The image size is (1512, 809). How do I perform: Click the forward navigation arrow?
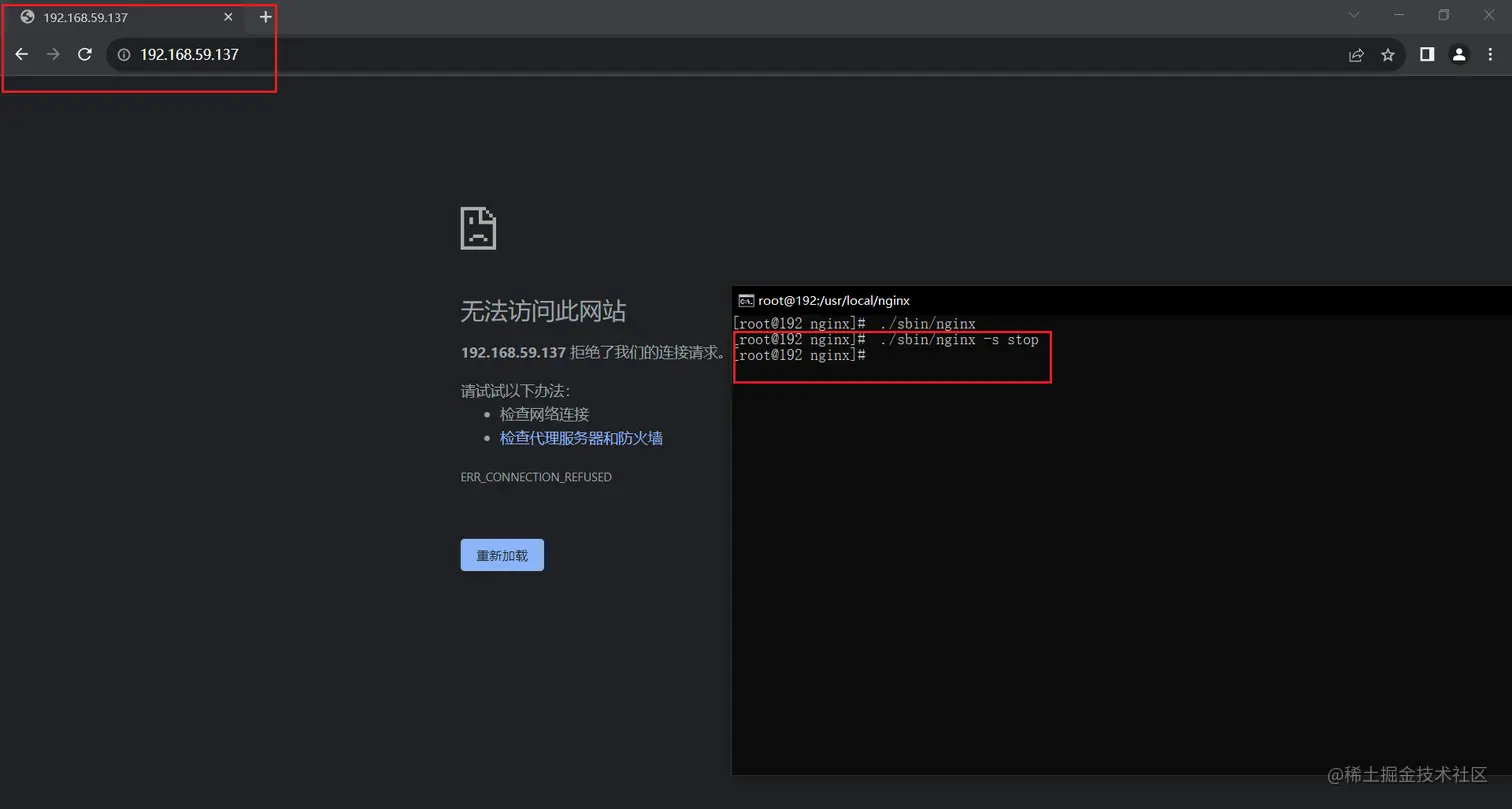click(x=53, y=55)
